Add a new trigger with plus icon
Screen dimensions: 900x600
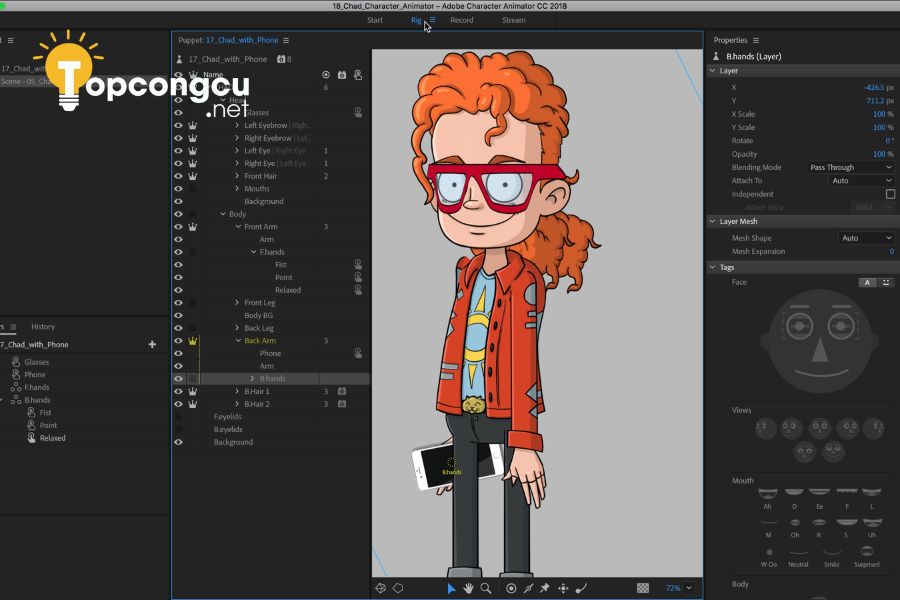coord(152,344)
